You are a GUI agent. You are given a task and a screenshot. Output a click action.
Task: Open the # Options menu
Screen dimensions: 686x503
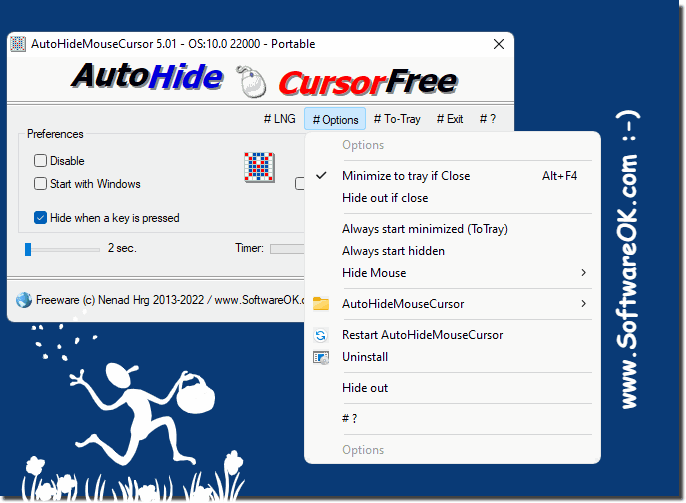(335, 119)
